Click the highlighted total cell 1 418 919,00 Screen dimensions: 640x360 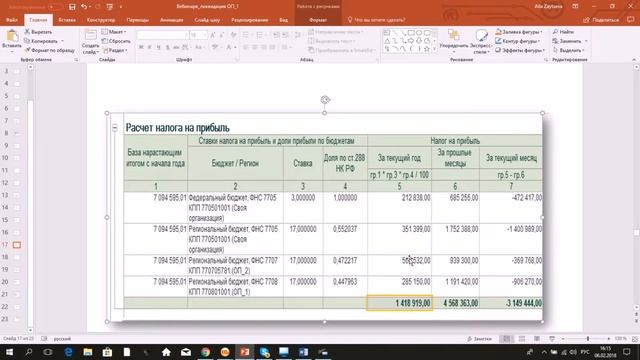(400, 303)
